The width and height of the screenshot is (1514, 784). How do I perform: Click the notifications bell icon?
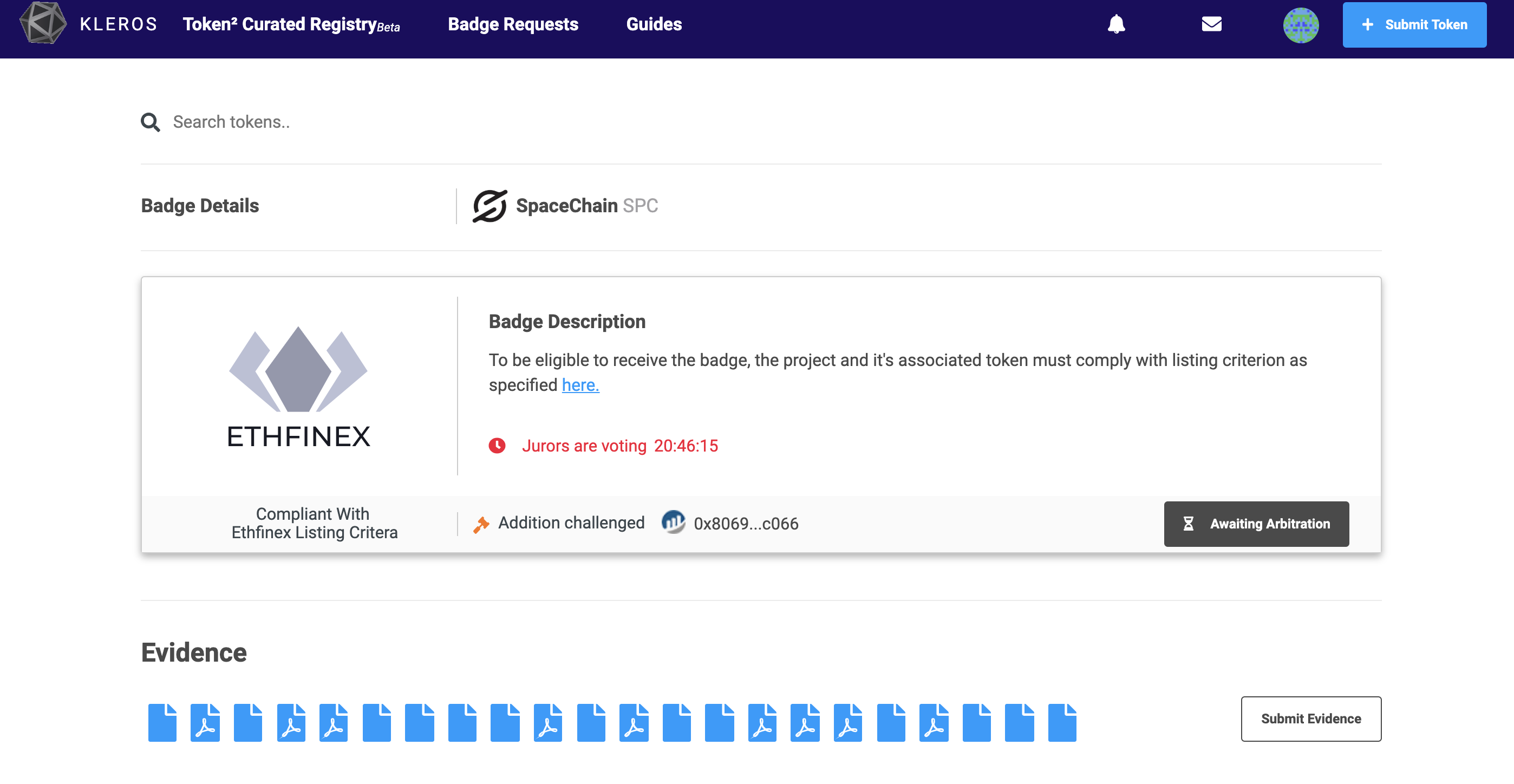click(1116, 24)
